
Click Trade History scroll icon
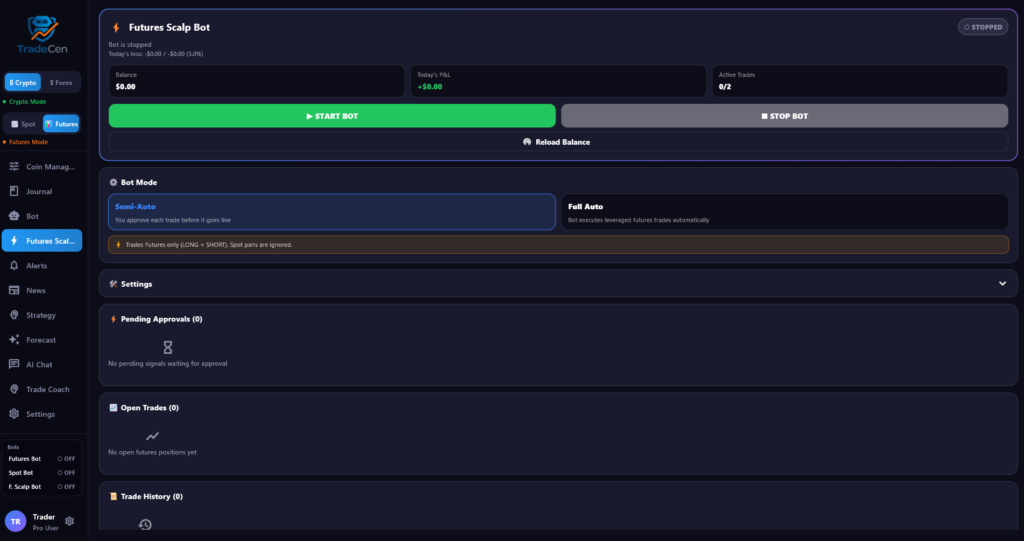pyautogui.click(x=113, y=496)
